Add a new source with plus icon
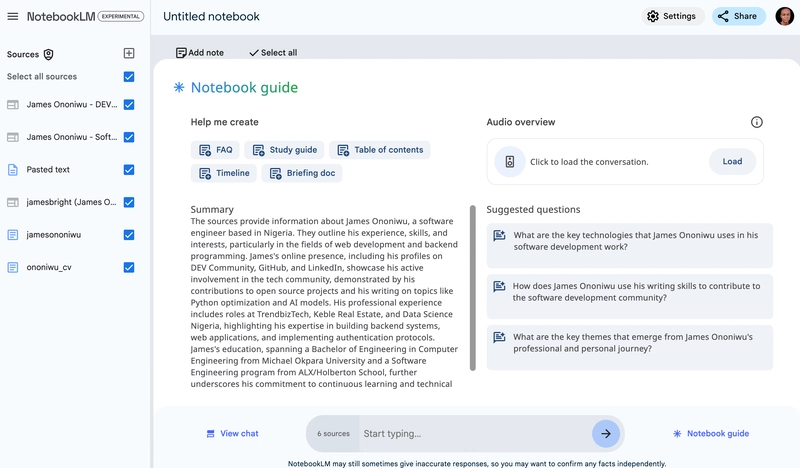Image resolution: width=800 pixels, height=468 pixels. point(129,53)
